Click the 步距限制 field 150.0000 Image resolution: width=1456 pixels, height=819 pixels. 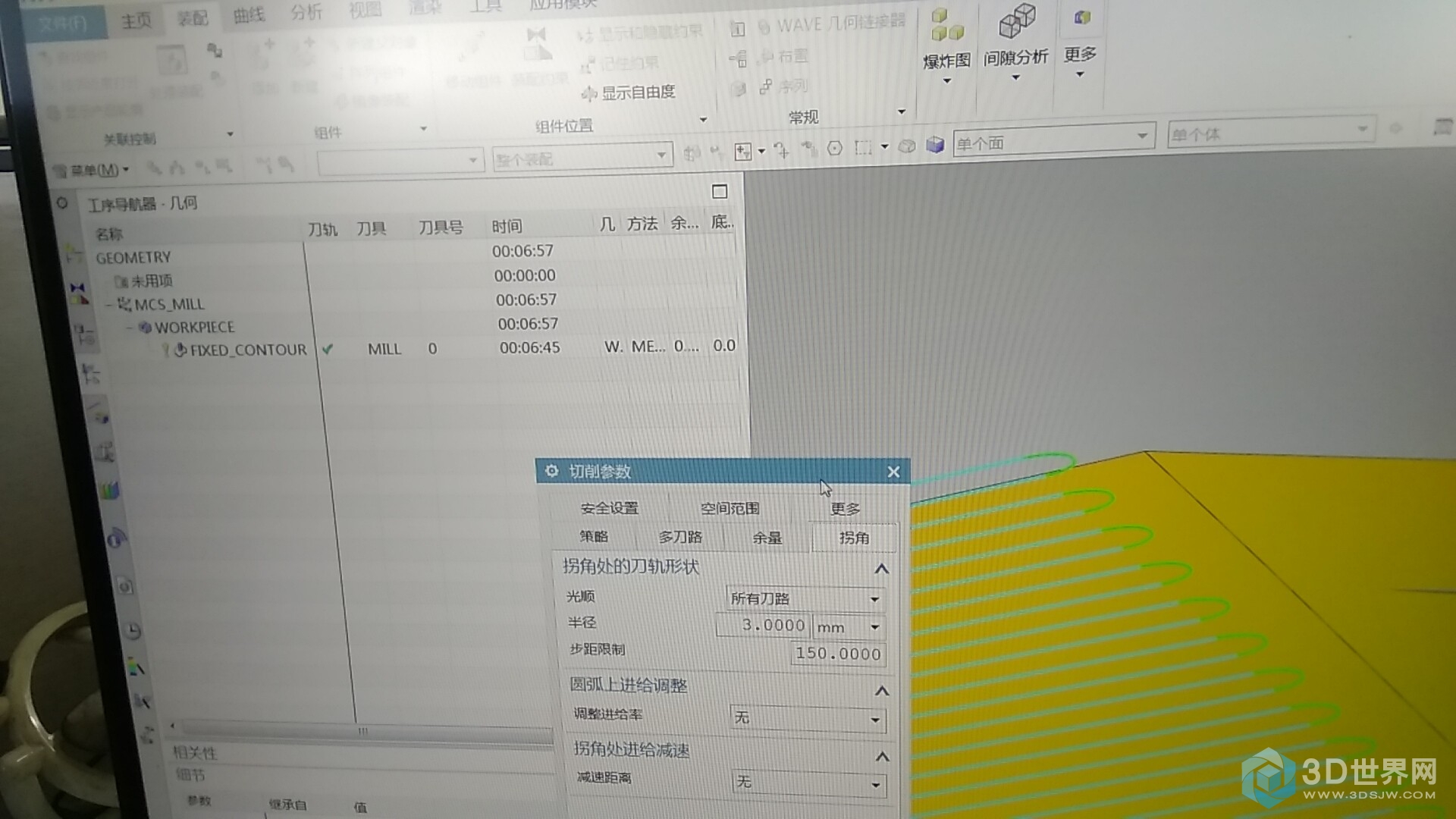point(837,654)
